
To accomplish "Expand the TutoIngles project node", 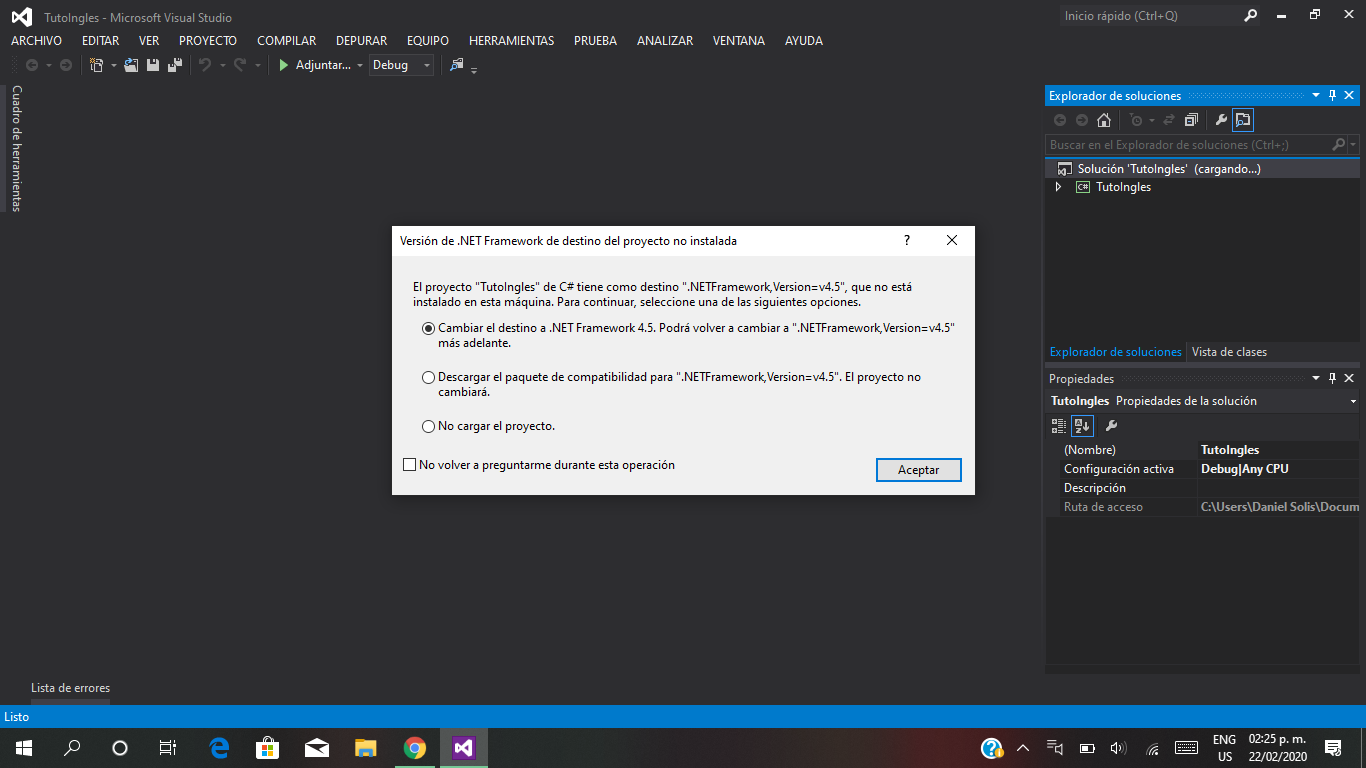I will [1059, 187].
